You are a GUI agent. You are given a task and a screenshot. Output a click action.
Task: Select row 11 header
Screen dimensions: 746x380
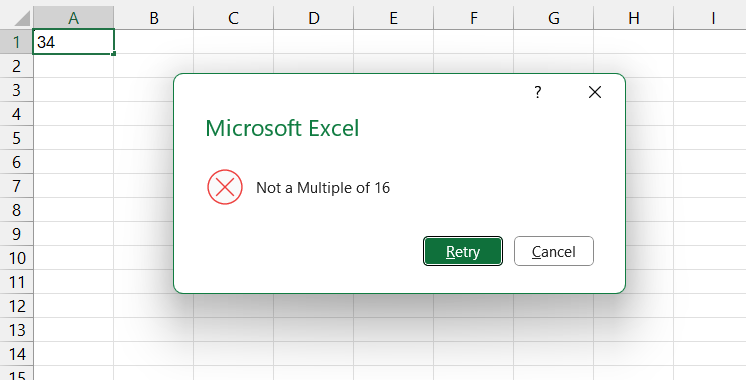17,282
